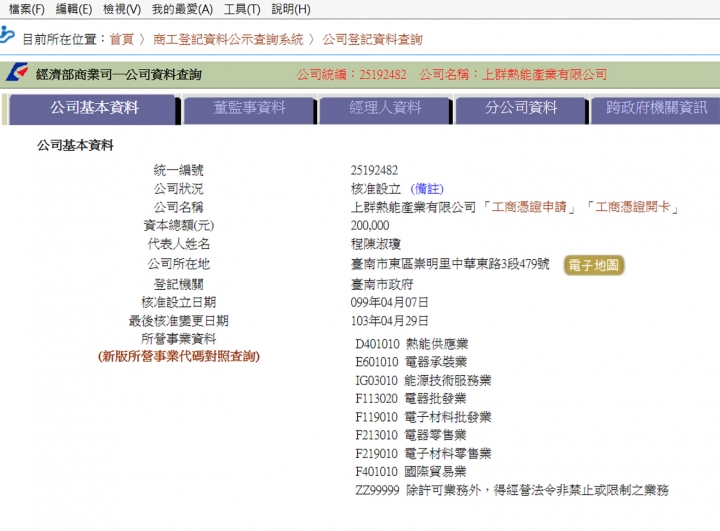Click the 公司所在地 field label
The width and height of the screenshot is (720, 531).
179,264
